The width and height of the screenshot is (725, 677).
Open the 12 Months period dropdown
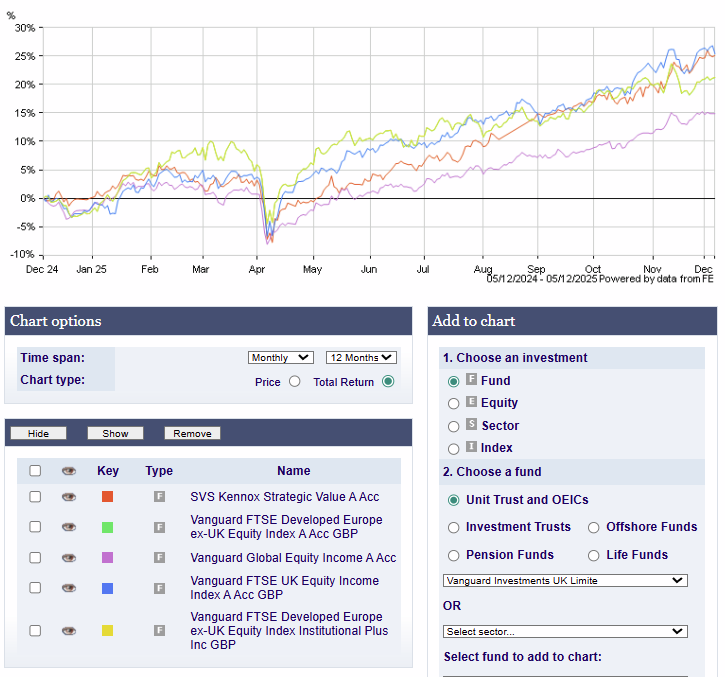[361, 358]
